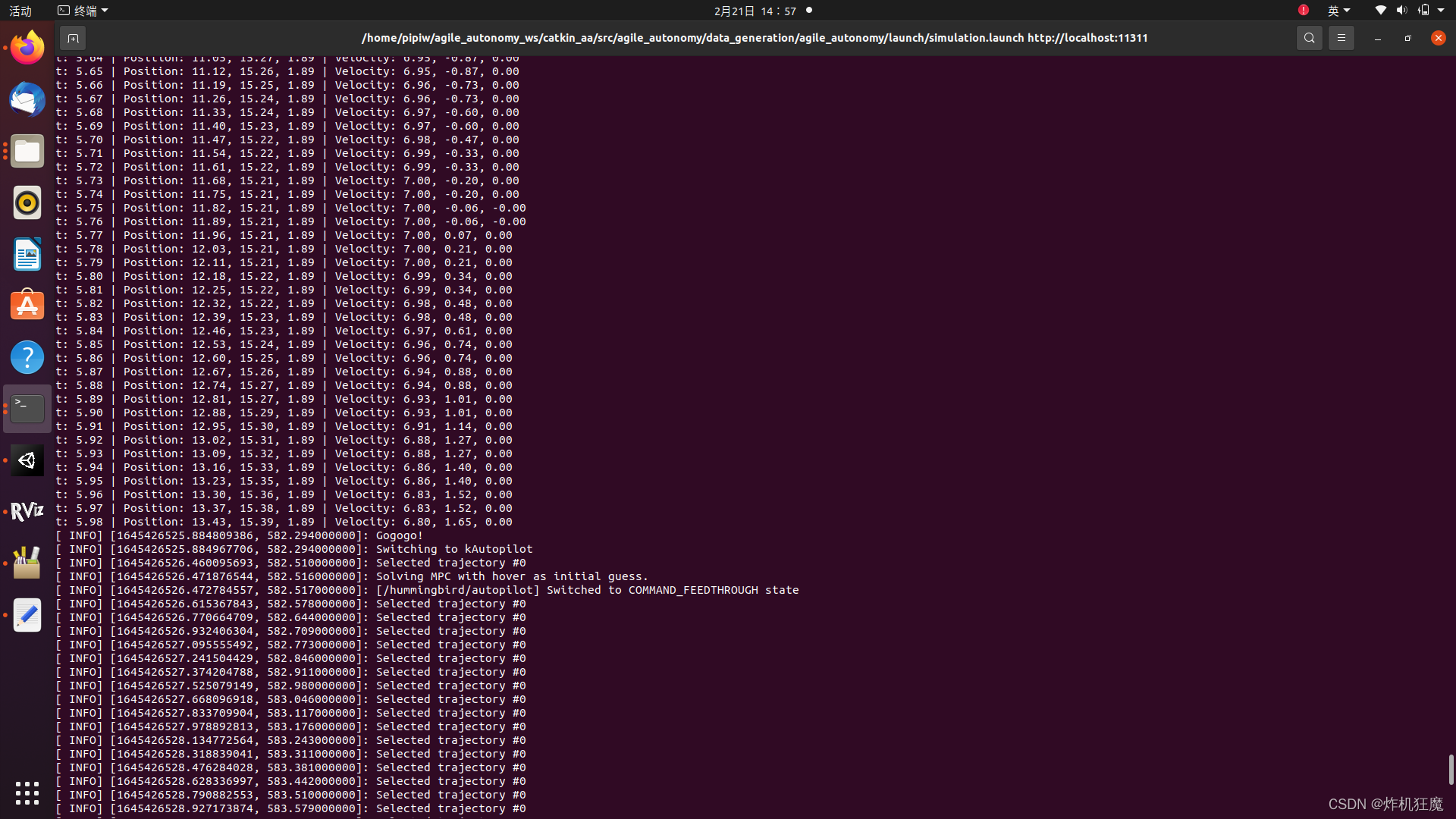The height and width of the screenshot is (819, 1456).
Task: Launch LibreOffice Writer from dock
Action: tap(27, 254)
